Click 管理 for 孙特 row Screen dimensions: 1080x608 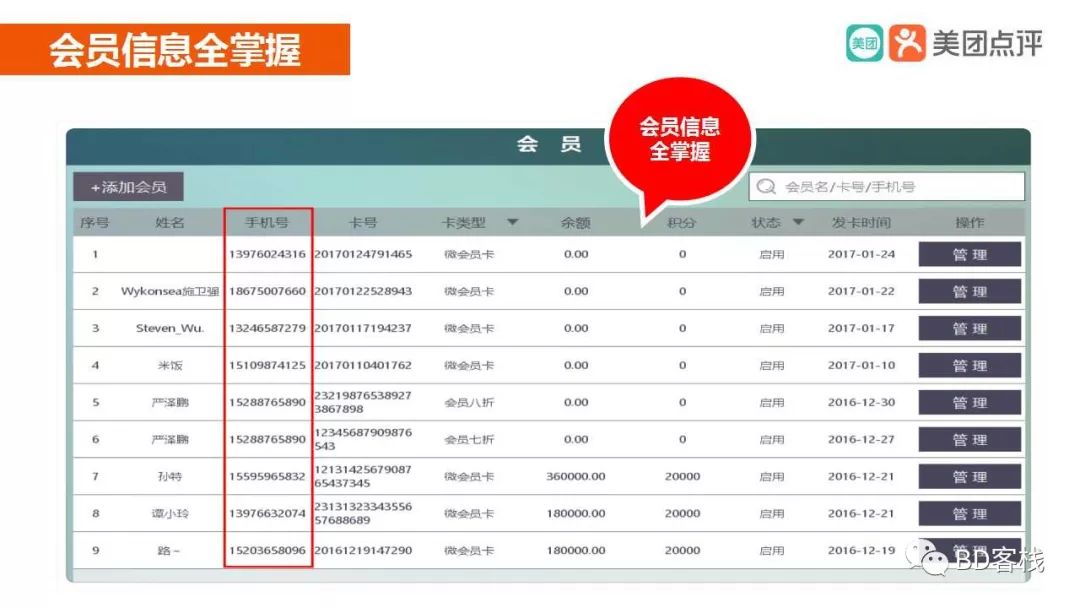click(x=969, y=477)
